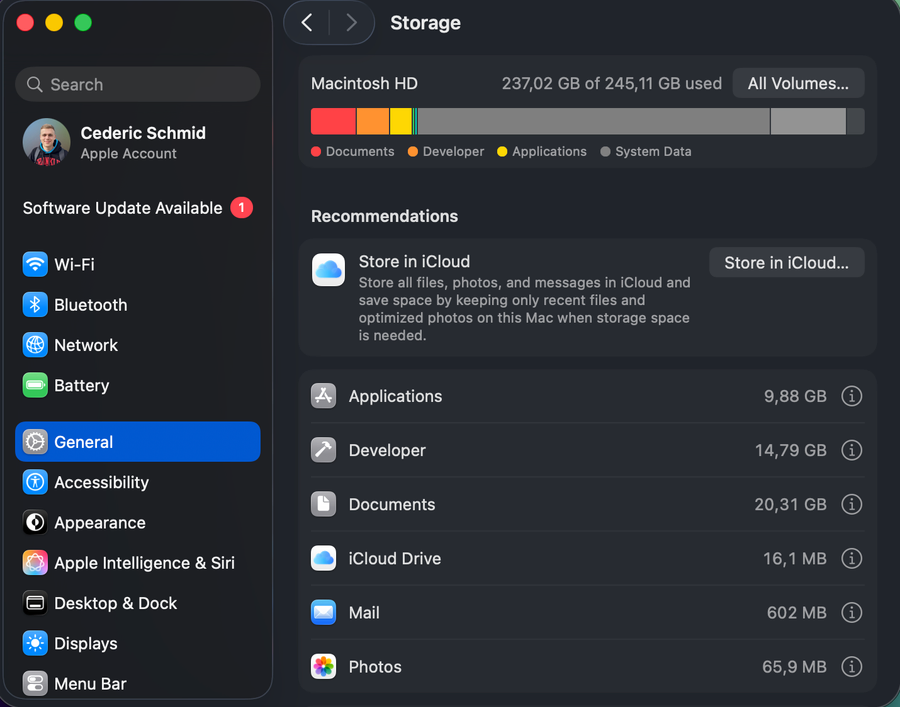Screen dimensions: 900x707
Task: Show info for Developer storage
Action: coord(852,450)
